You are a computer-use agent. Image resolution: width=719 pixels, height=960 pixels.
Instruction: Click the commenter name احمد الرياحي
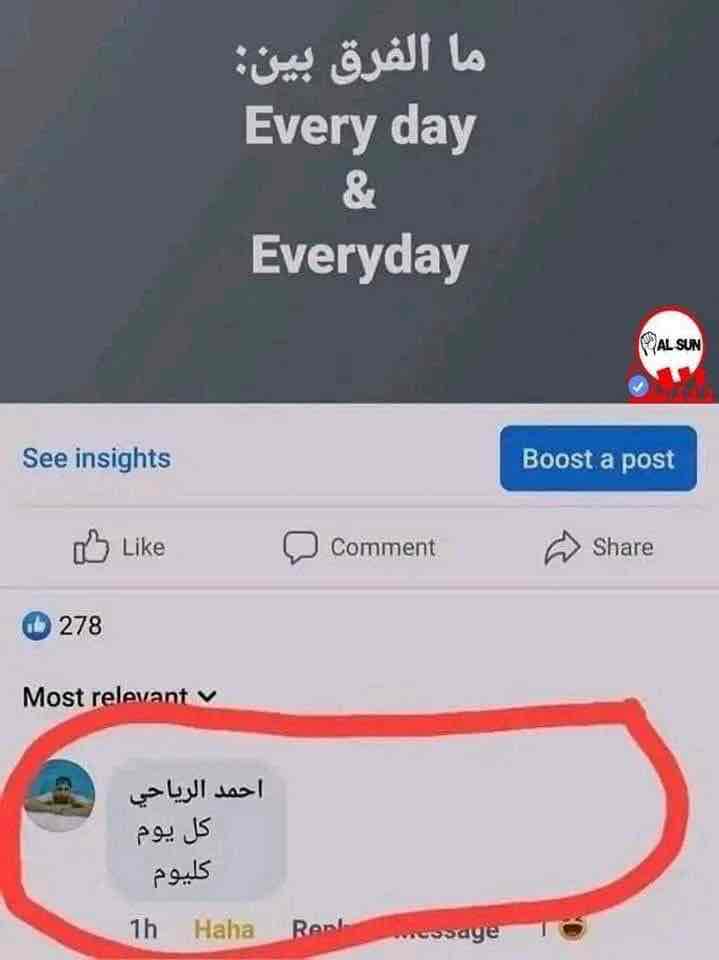tap(196, 790)
